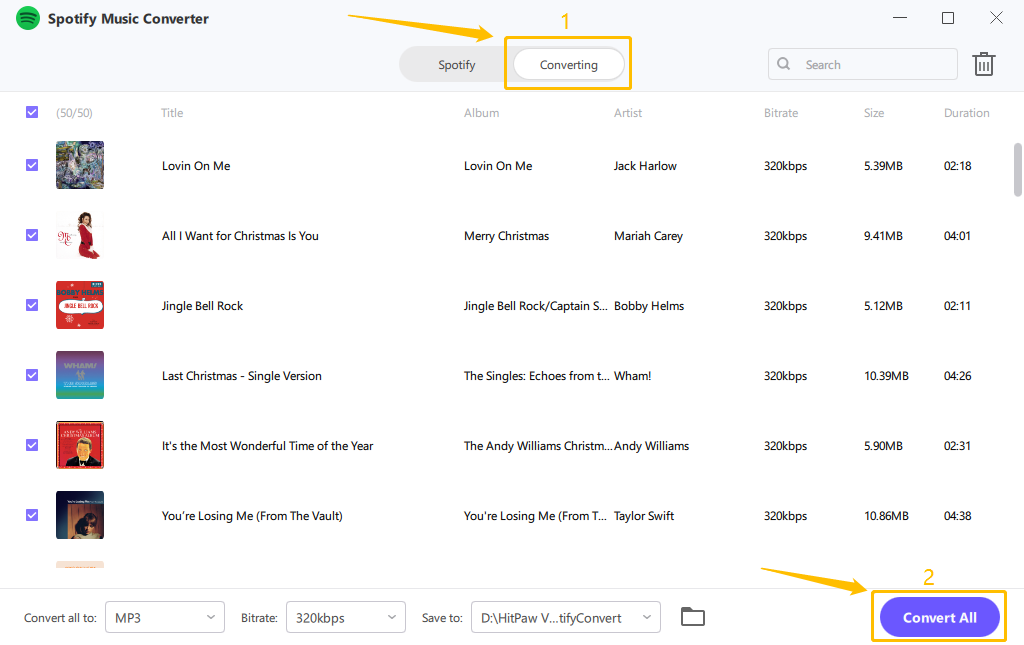Click the search magnifier icon
This screenshot has height=645, width=1024.
[783, 63]
